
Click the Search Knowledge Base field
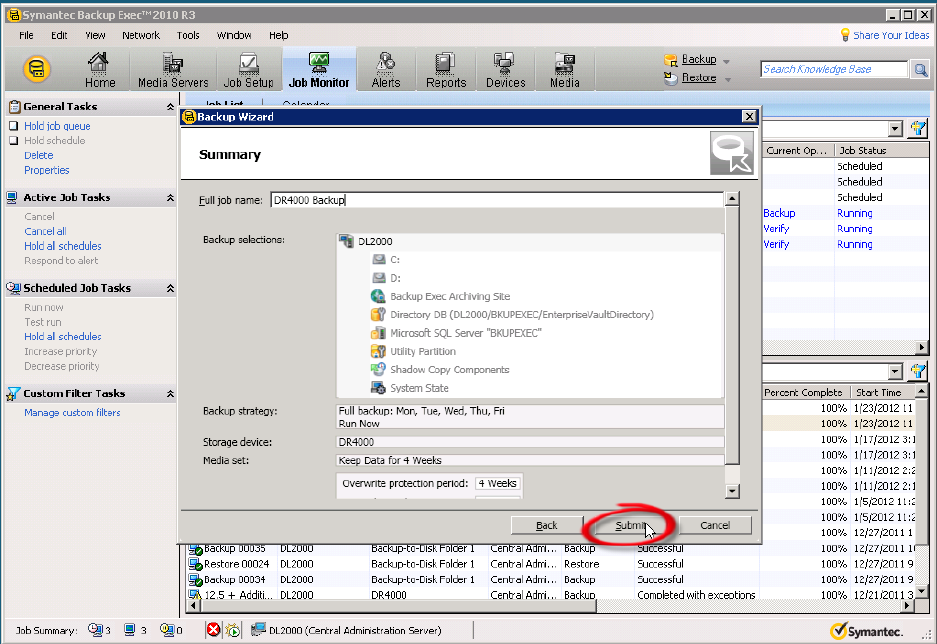click(x=834, y=69)
